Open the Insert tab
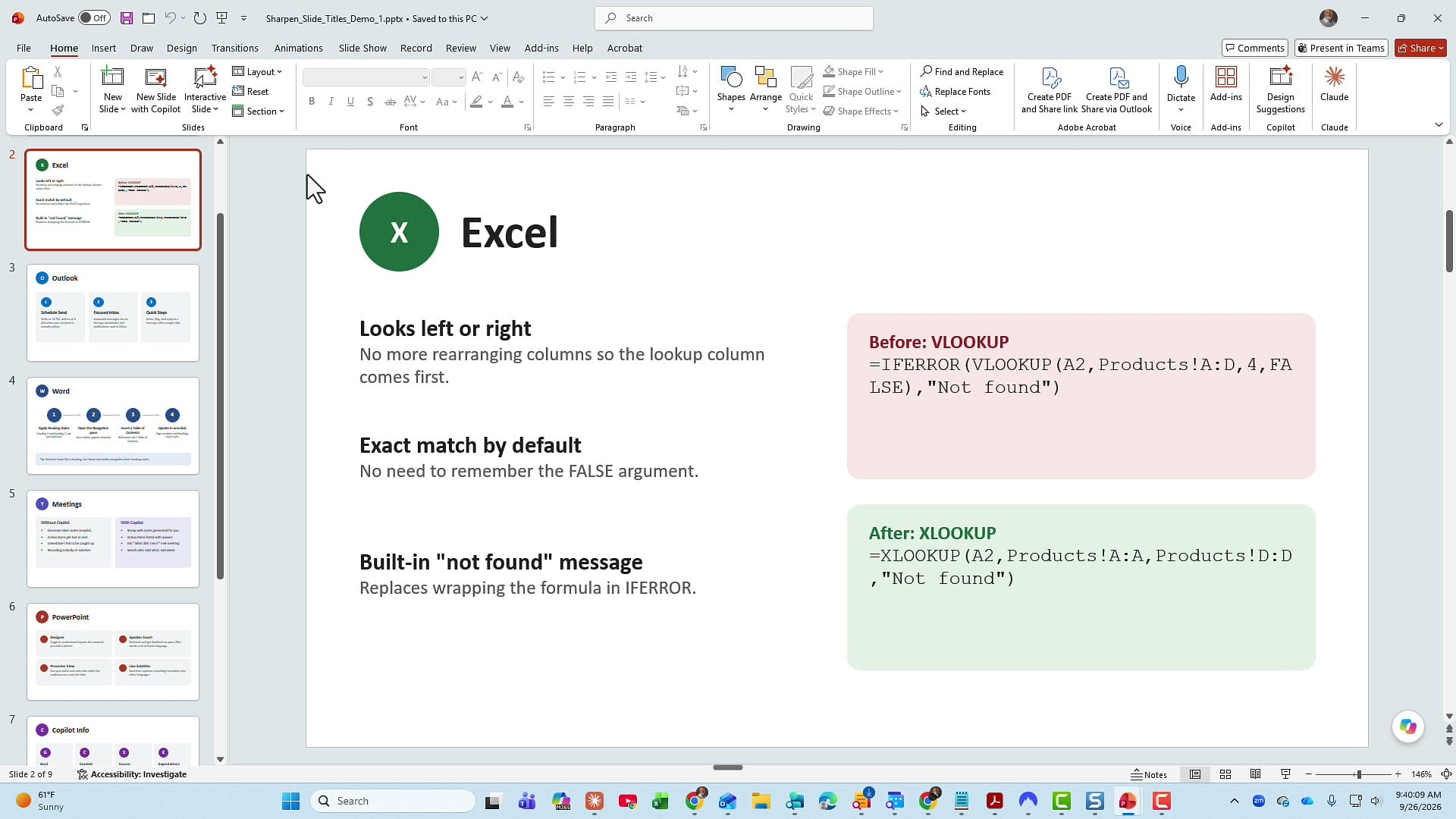Viewport: 1456px width, 819px height. click(x=104, y=48)
